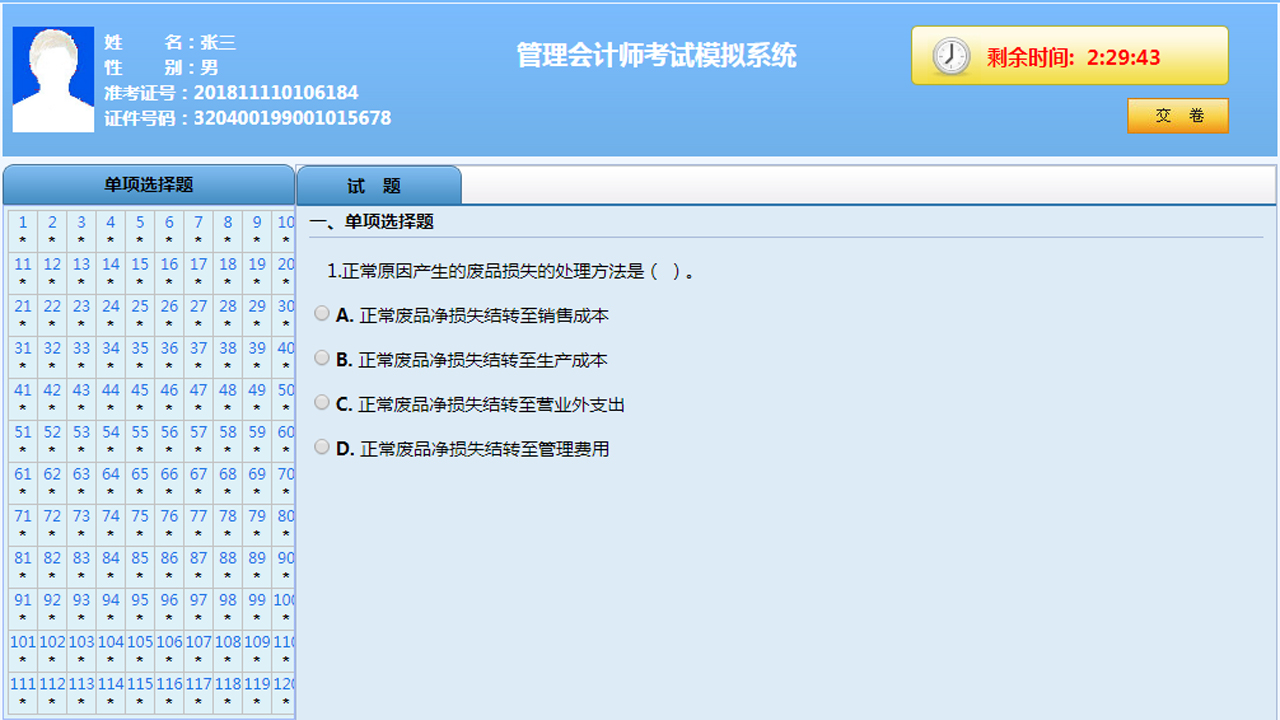Jump to question 103
Screen dimensions: 1280x720
81,643
